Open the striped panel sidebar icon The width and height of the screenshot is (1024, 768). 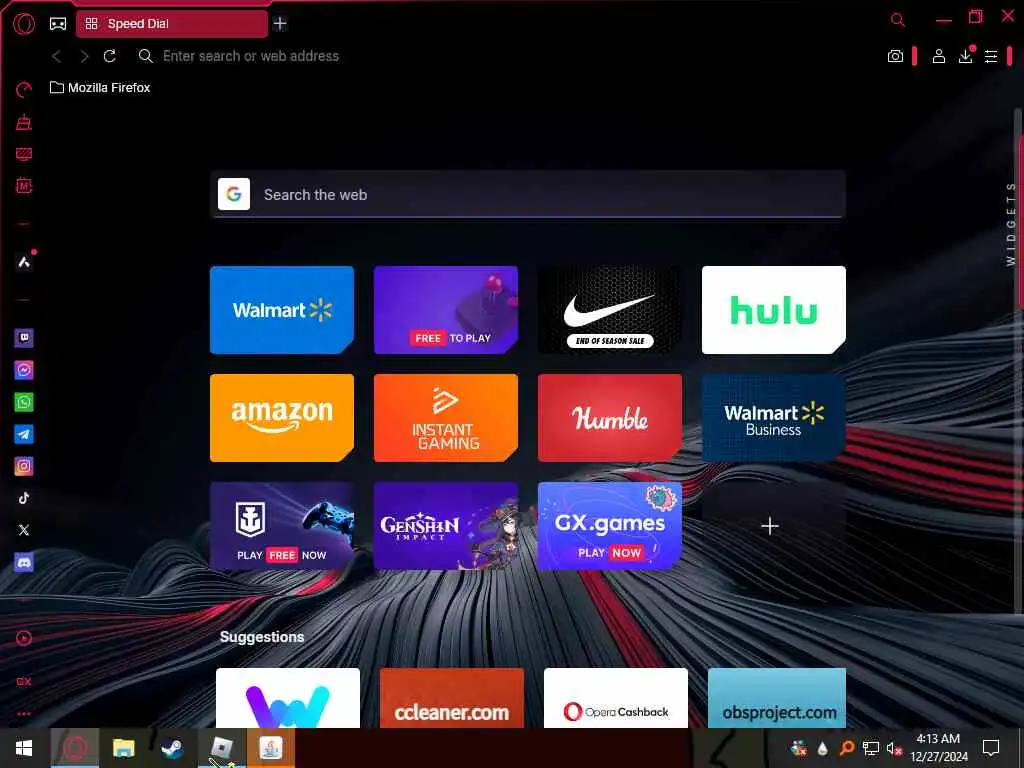click(24, 154)
